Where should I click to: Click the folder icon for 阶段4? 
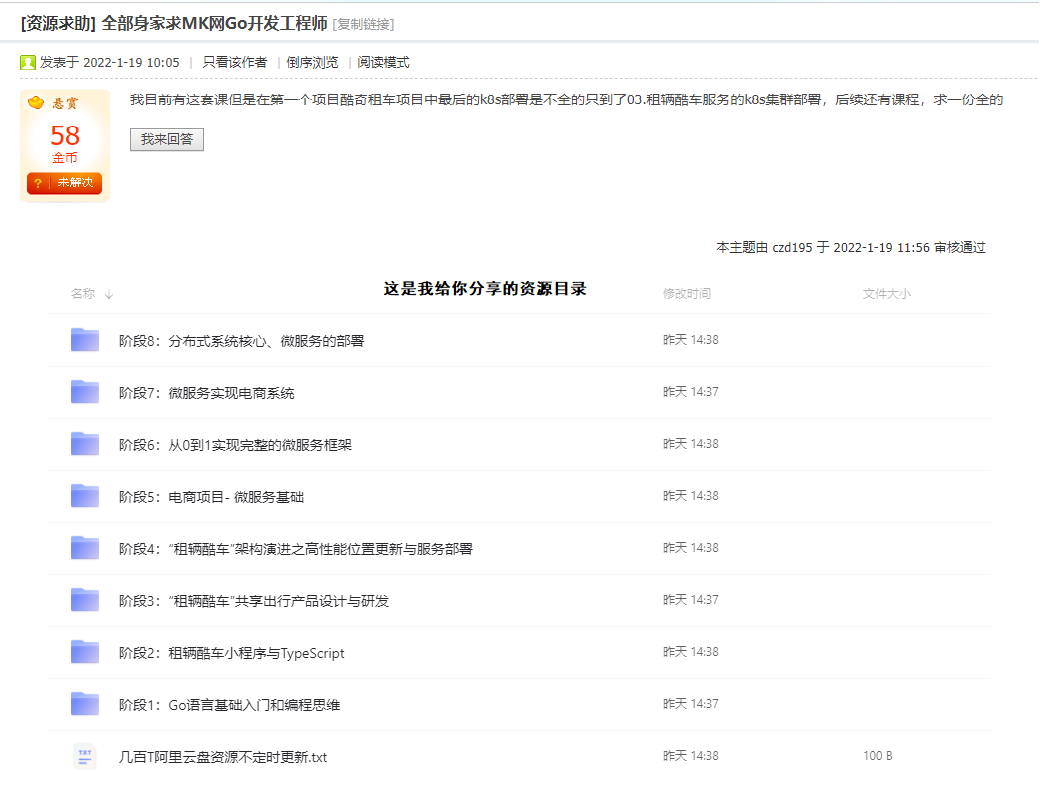(x=85, y=548)
